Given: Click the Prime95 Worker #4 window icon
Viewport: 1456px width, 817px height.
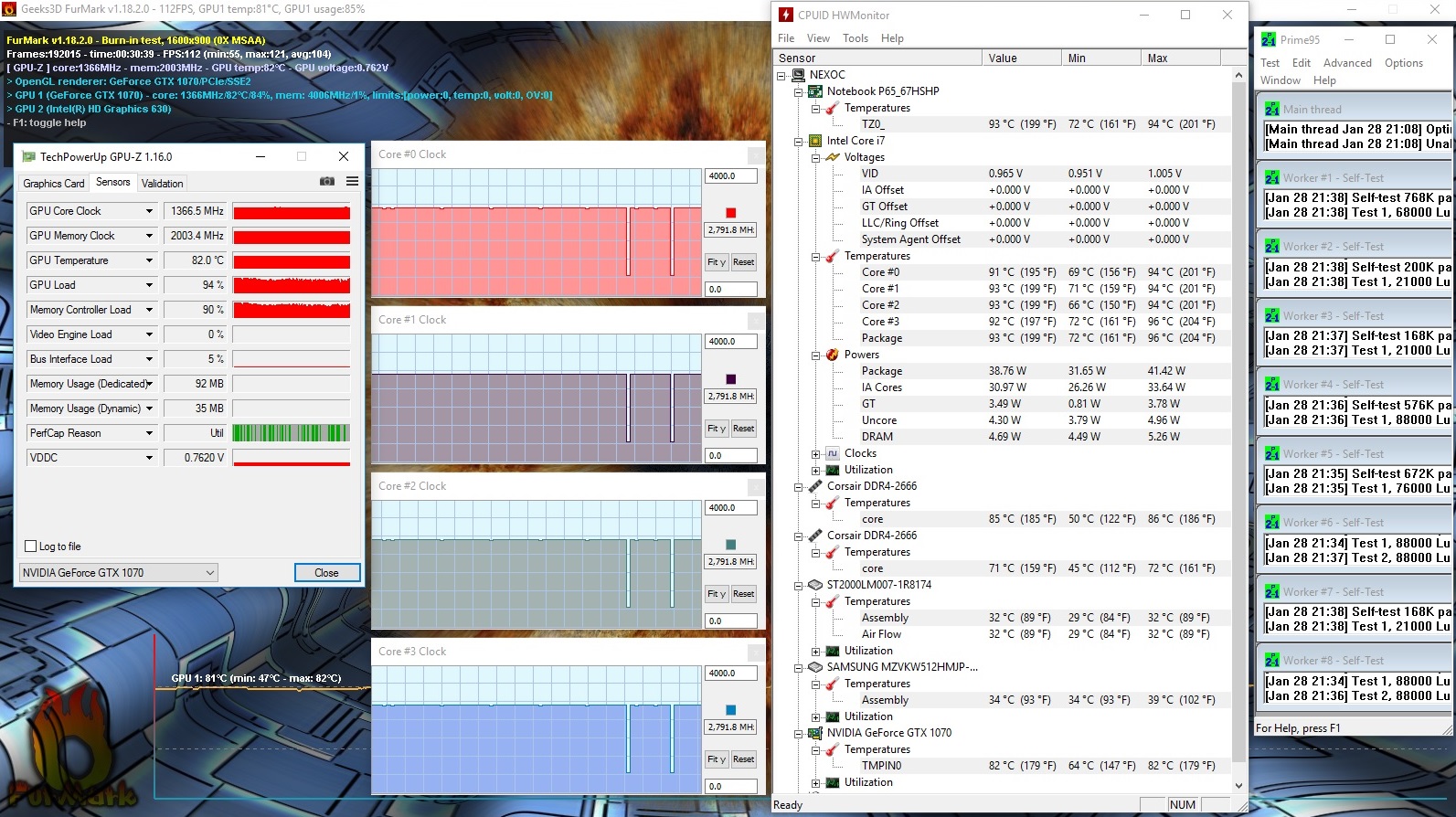Looking at the screenshot, I should pyautogui.click(x=1271, y=384).
